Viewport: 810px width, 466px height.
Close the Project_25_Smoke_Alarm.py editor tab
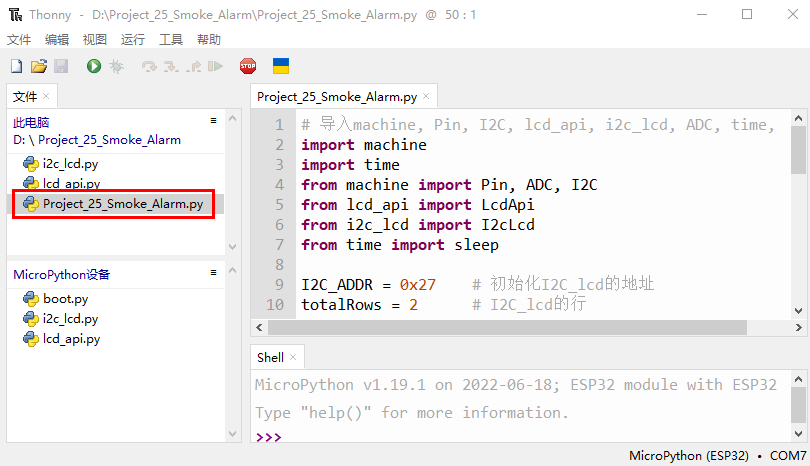[x=426, y=96]
